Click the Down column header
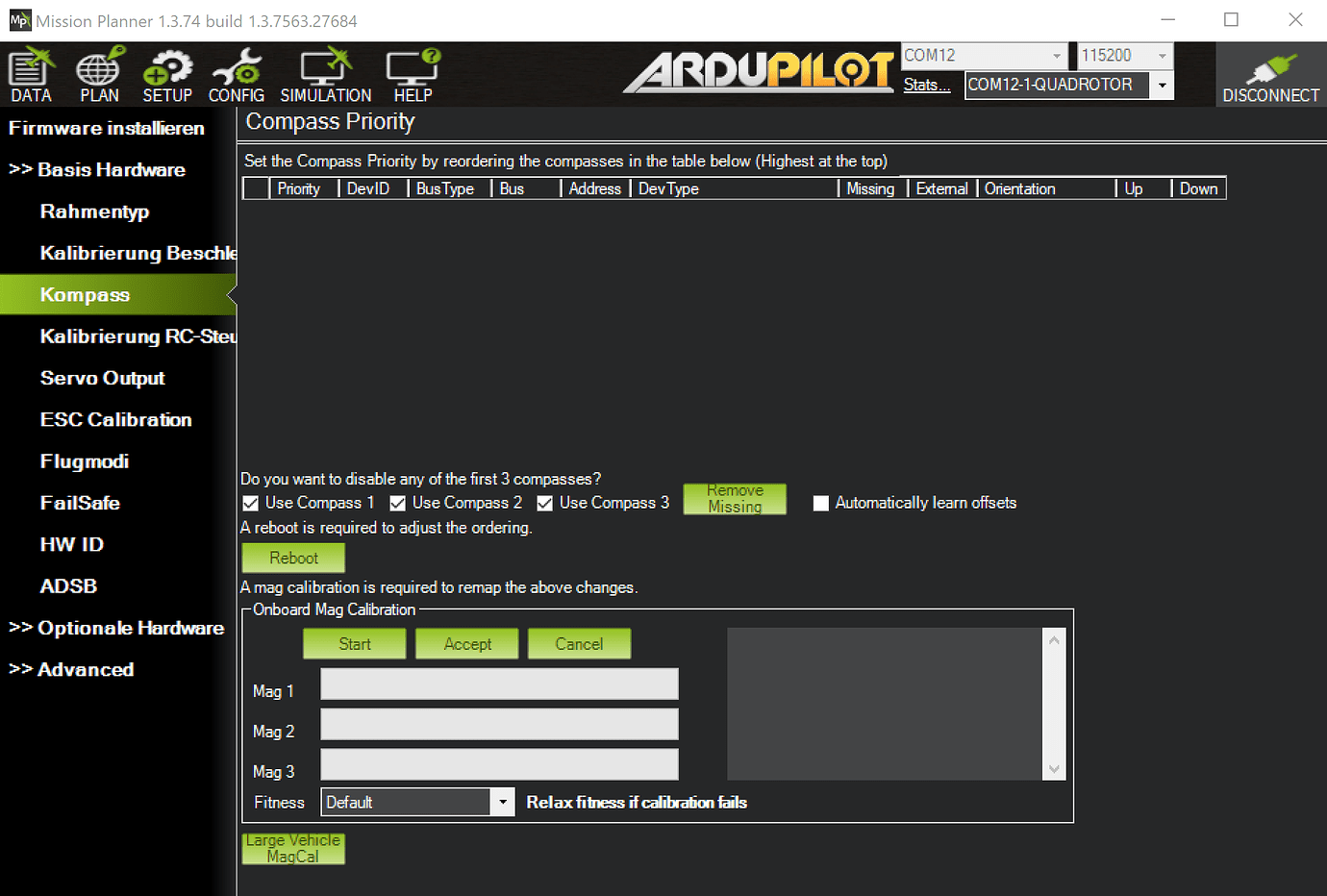The height and width of the screenshot is (896, 1327). [1198, 189]
